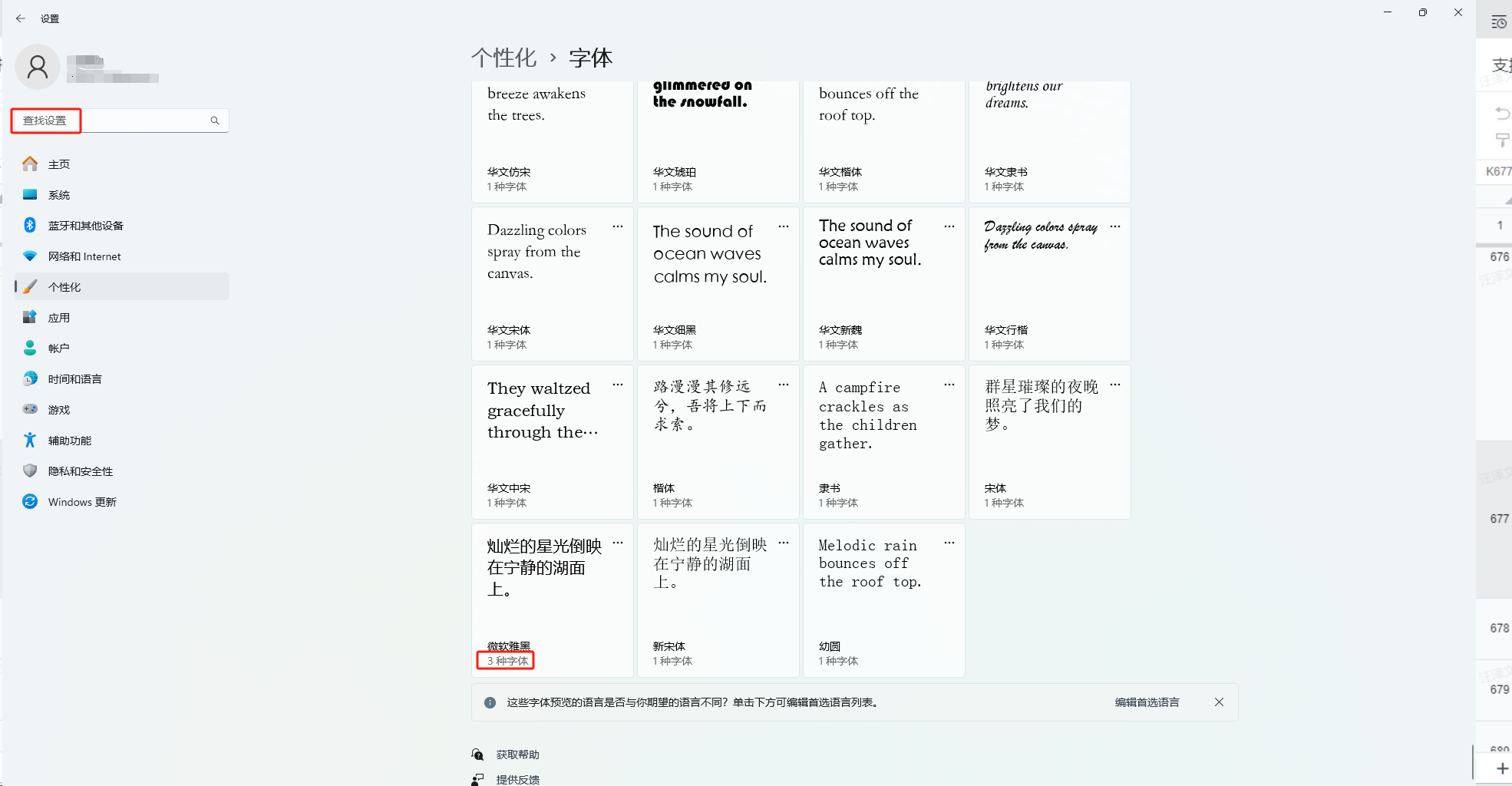Open 提供反馈 link

(x=517, y=779)
